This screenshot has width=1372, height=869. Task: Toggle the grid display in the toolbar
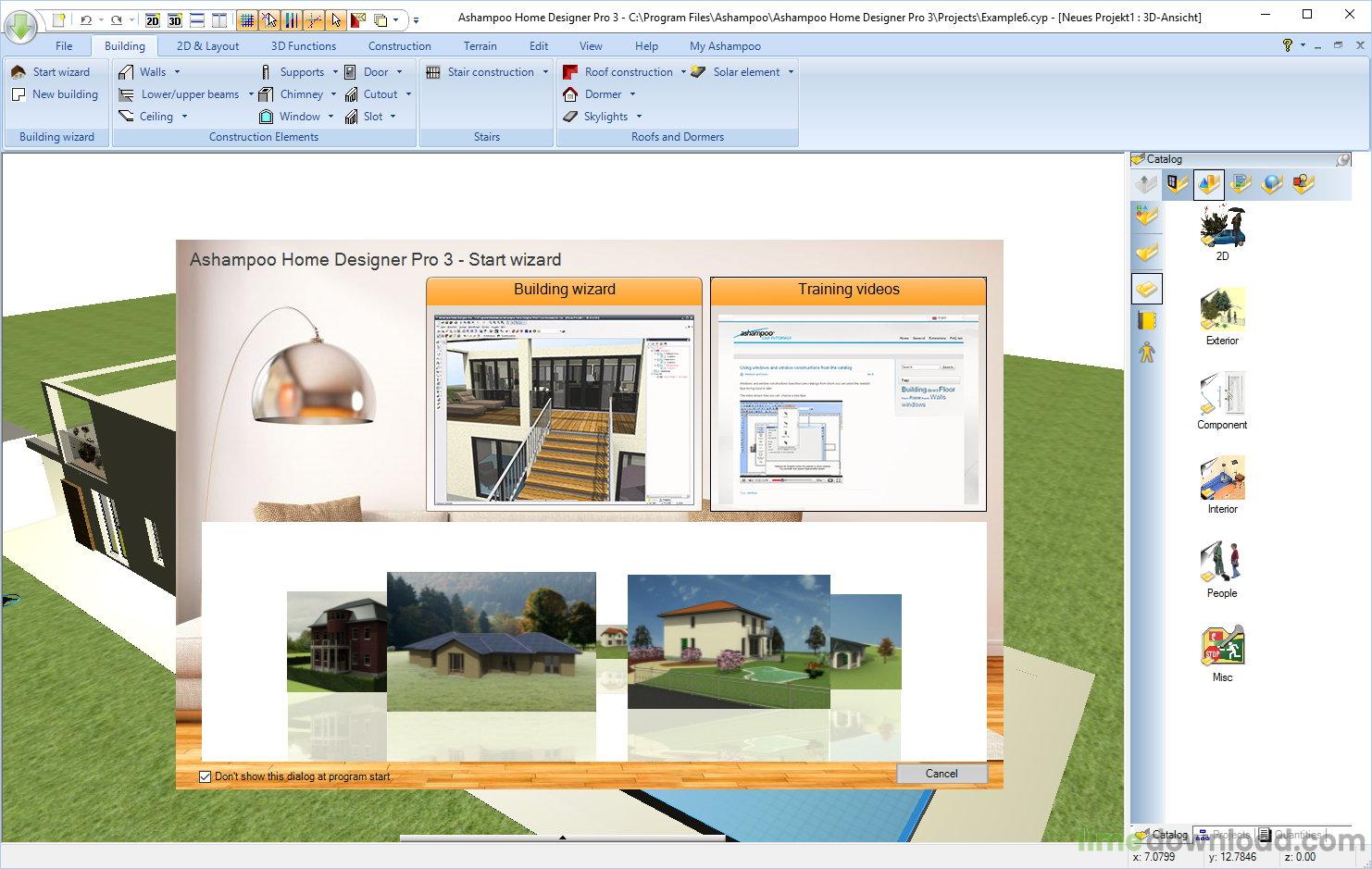point(248,19)
